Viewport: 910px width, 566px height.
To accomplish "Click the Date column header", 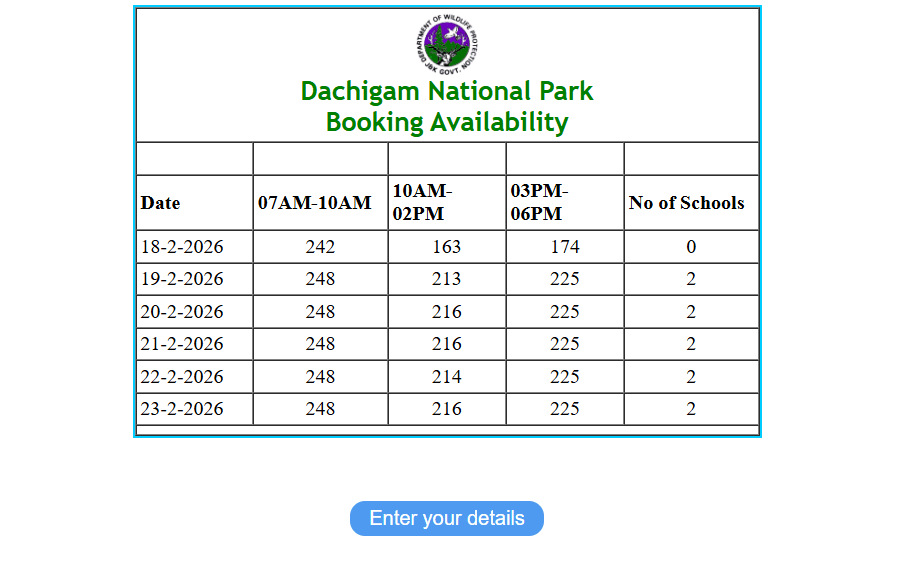I will [x=161, y=203].
